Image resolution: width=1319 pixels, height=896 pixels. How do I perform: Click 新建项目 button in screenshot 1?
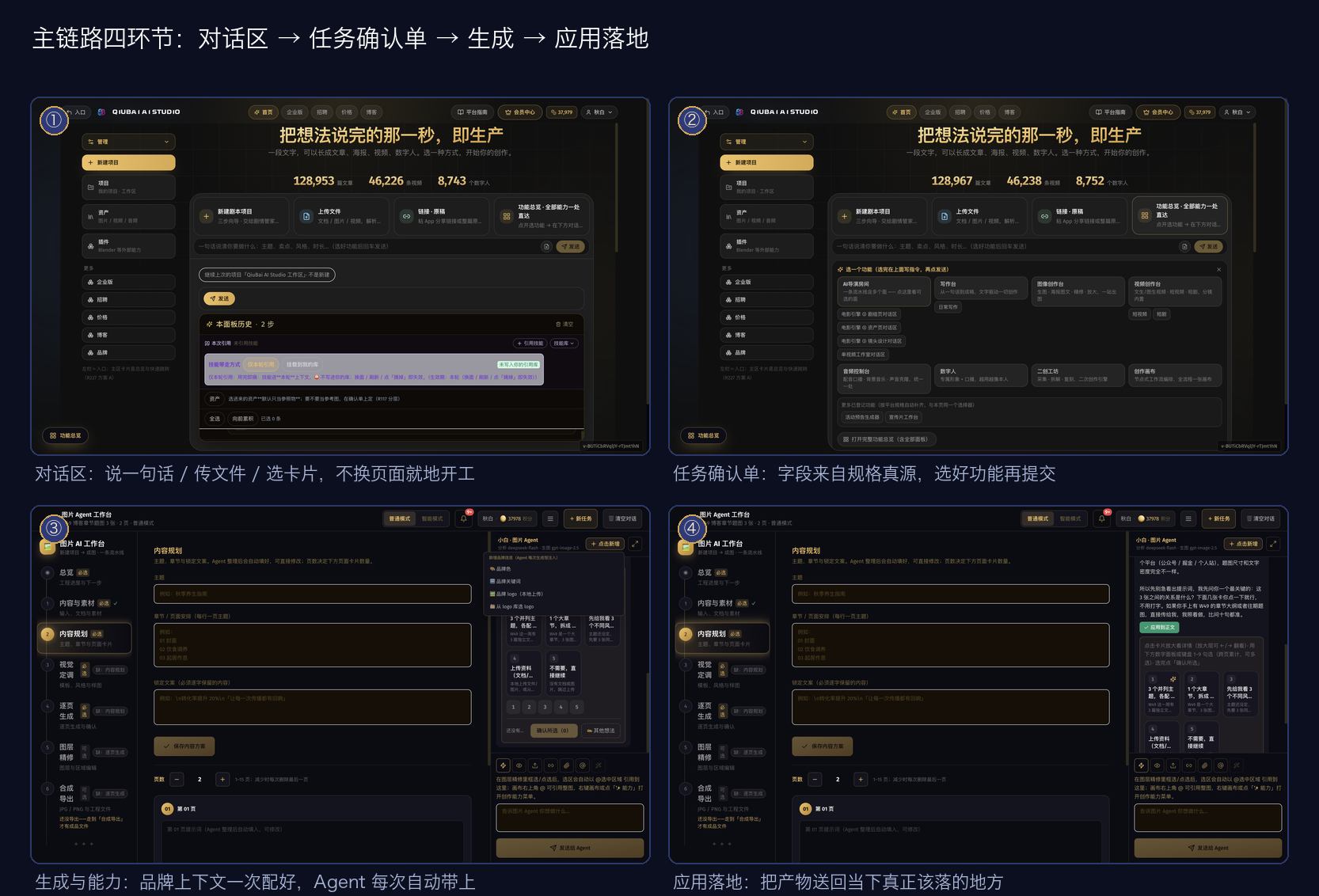point(128,162)
